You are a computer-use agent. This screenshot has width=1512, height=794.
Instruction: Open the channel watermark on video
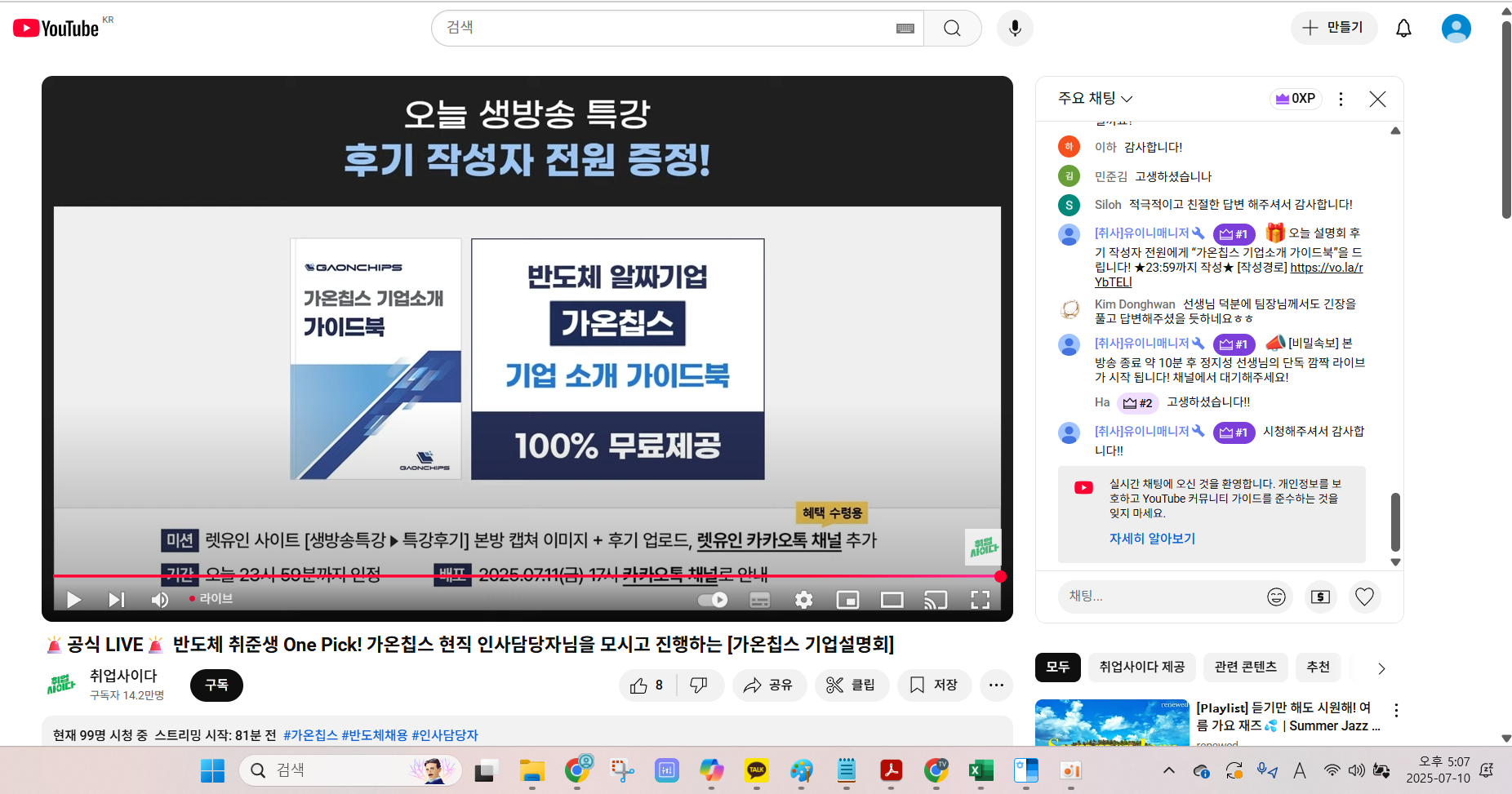click(983, 548)
